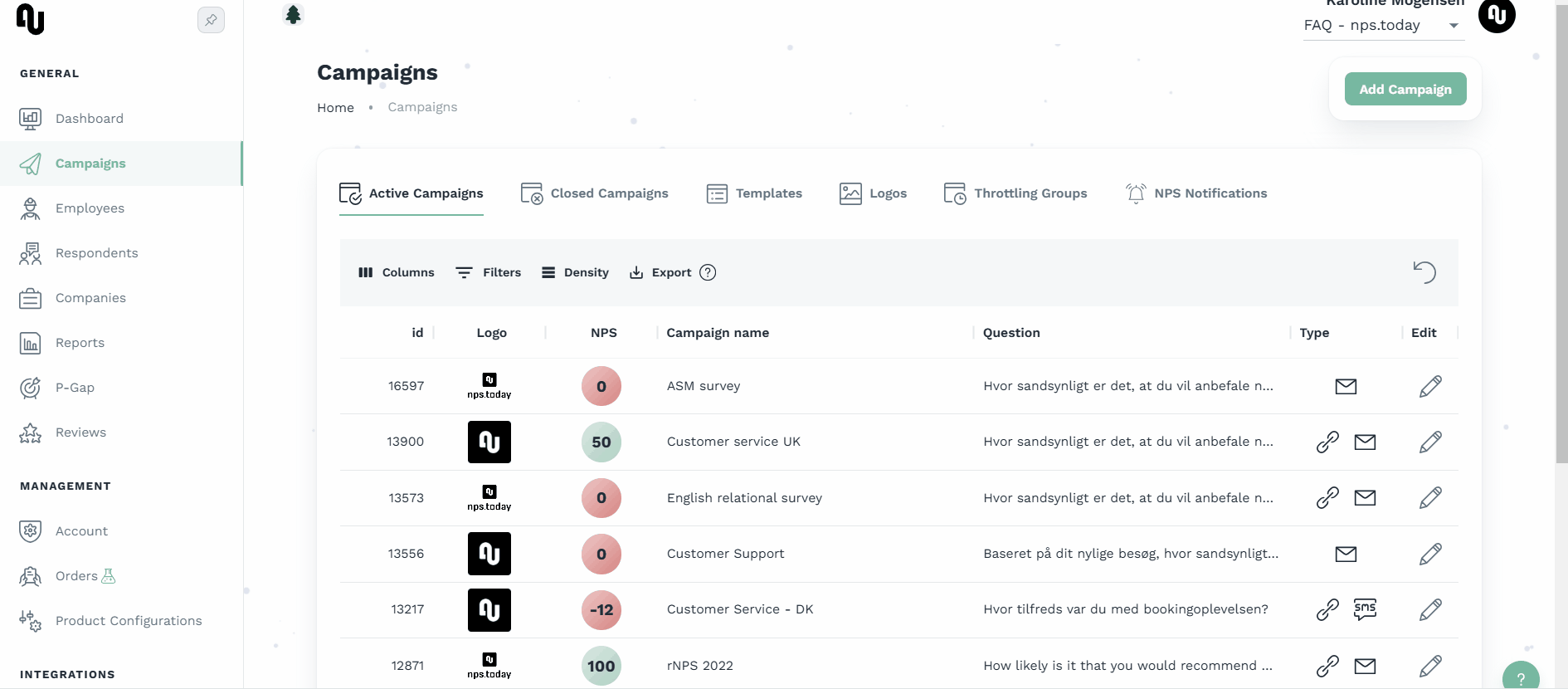Click the page vertical scrollbar
The height and width of the screenshot is (689, 1568).
[1561, 249]
